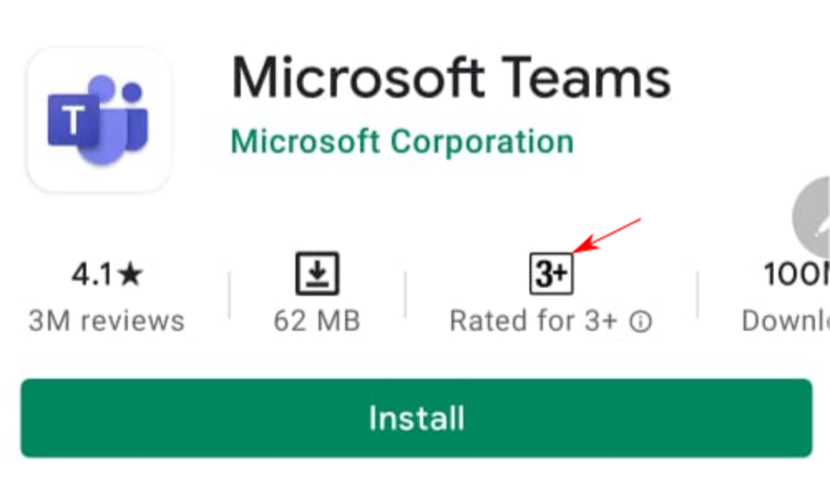Open the content rating info icon
The width and height of the screenshot is (830, 483).
[x=640, y=321]
